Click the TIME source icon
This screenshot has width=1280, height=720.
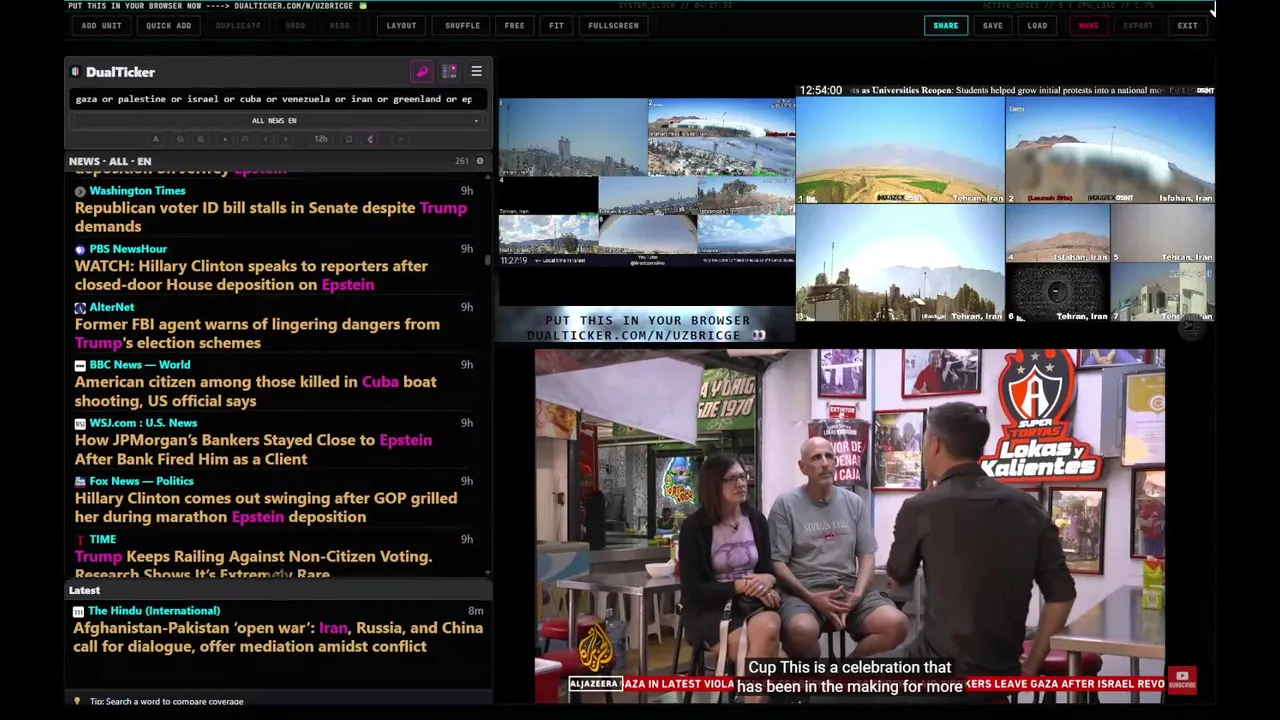[80, 539]
